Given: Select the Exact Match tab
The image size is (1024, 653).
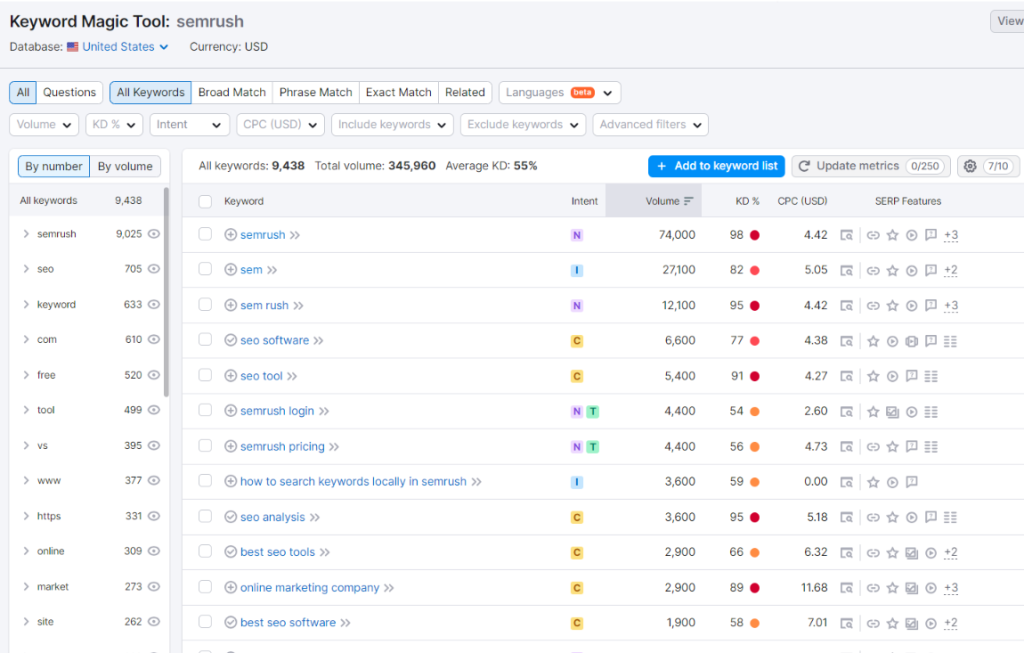Looking at the screenshot, I should [x=398, y=92].
